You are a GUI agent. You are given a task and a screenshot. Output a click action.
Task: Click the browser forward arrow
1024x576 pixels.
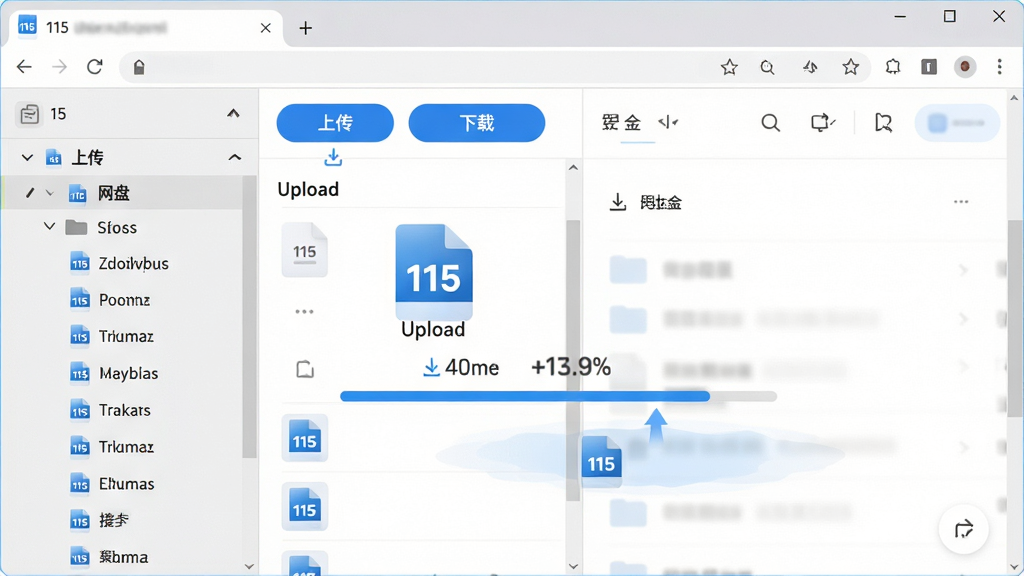pos(59,67)
